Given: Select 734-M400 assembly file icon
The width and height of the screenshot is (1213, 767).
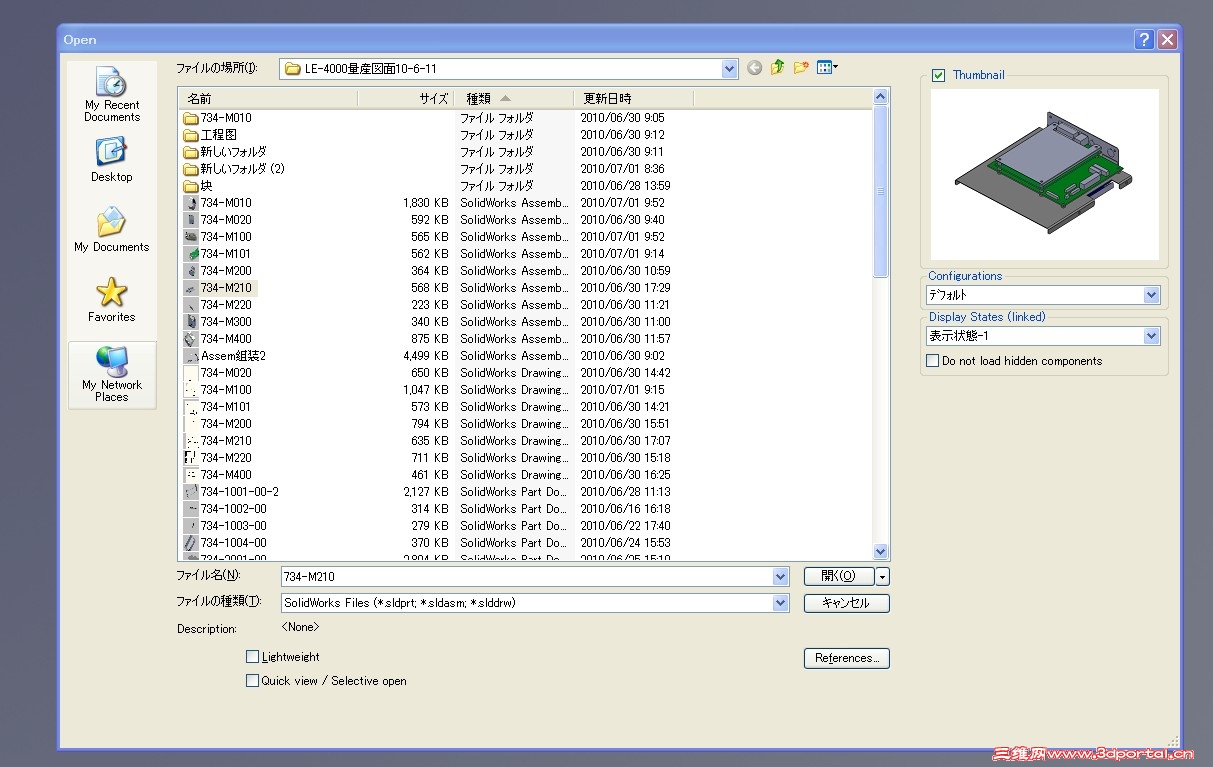Looking at the screenshot, I should click(191, 339).
